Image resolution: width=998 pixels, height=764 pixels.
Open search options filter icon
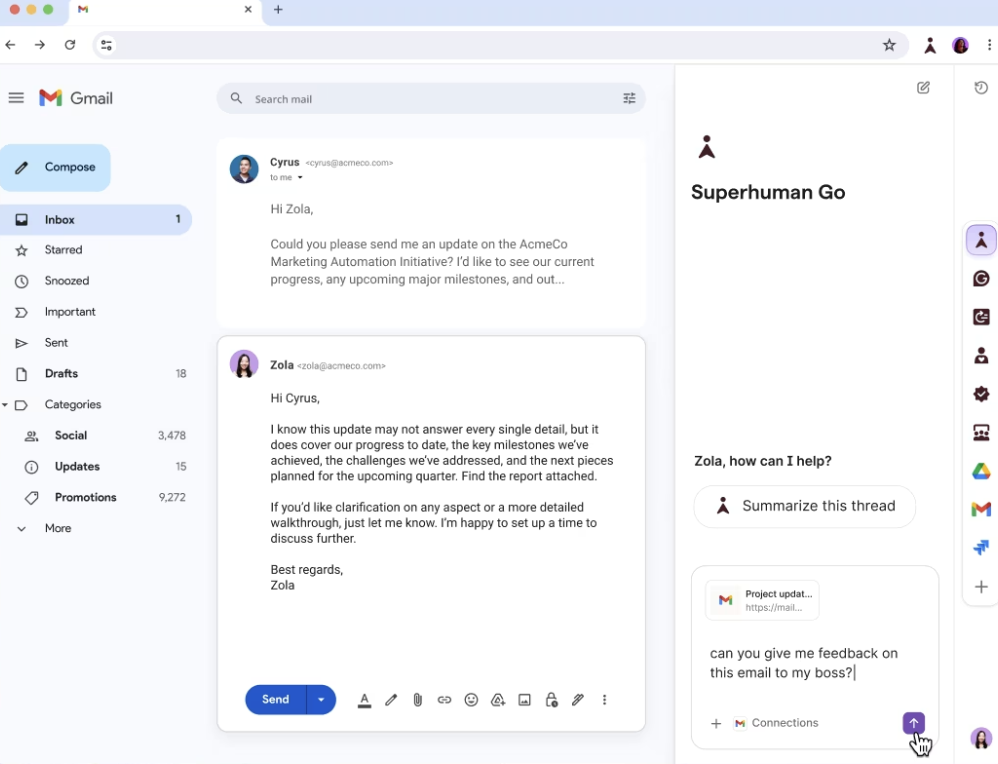tap(629, 98)
